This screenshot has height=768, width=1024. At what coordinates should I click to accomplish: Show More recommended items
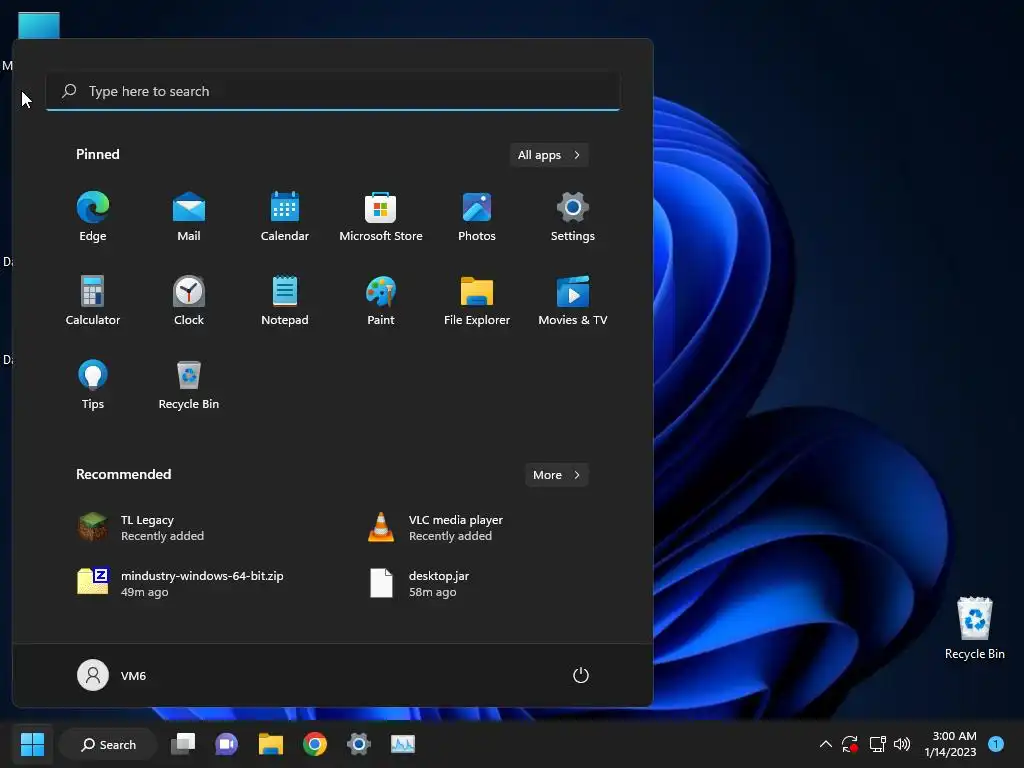[556, 475]
